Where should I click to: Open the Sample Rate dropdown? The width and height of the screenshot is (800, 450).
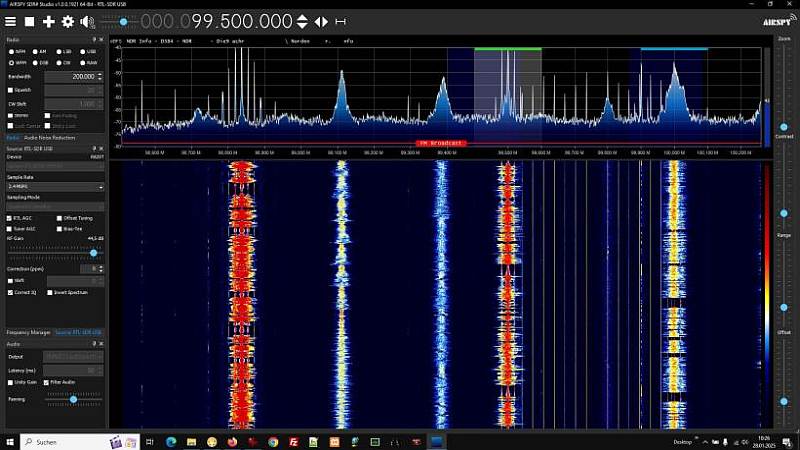point(55,187)
